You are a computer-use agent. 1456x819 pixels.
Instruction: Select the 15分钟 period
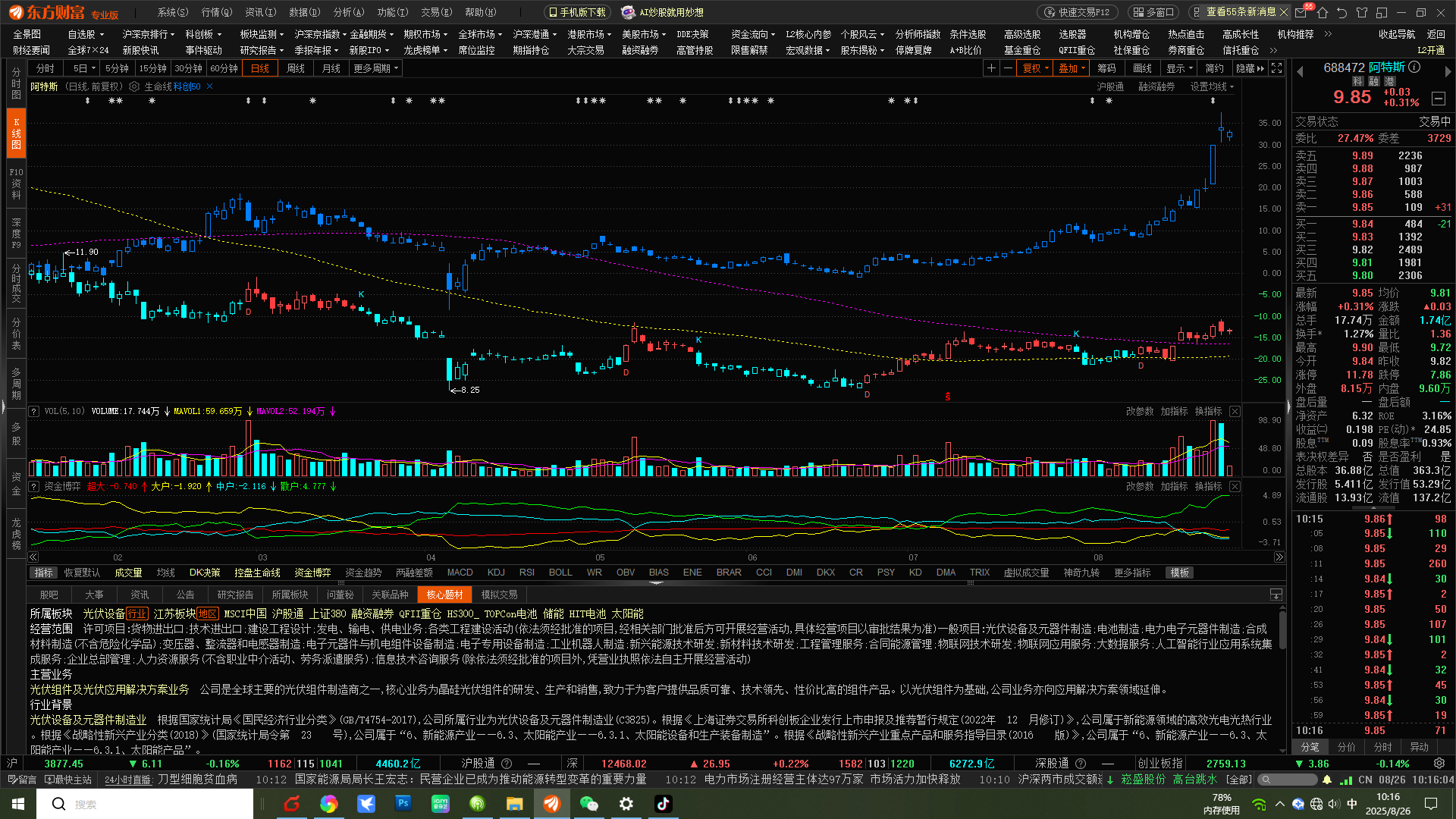point(152,68)
